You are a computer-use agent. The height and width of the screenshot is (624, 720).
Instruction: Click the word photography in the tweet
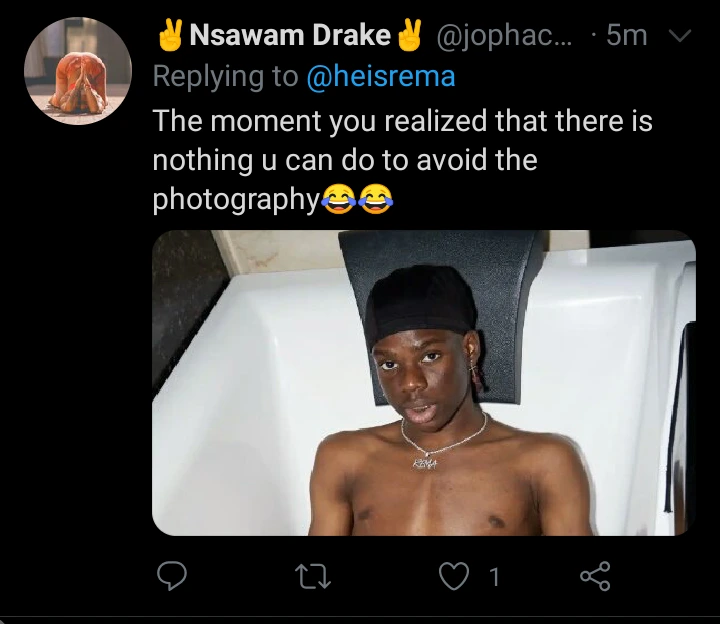coord(236,200)
